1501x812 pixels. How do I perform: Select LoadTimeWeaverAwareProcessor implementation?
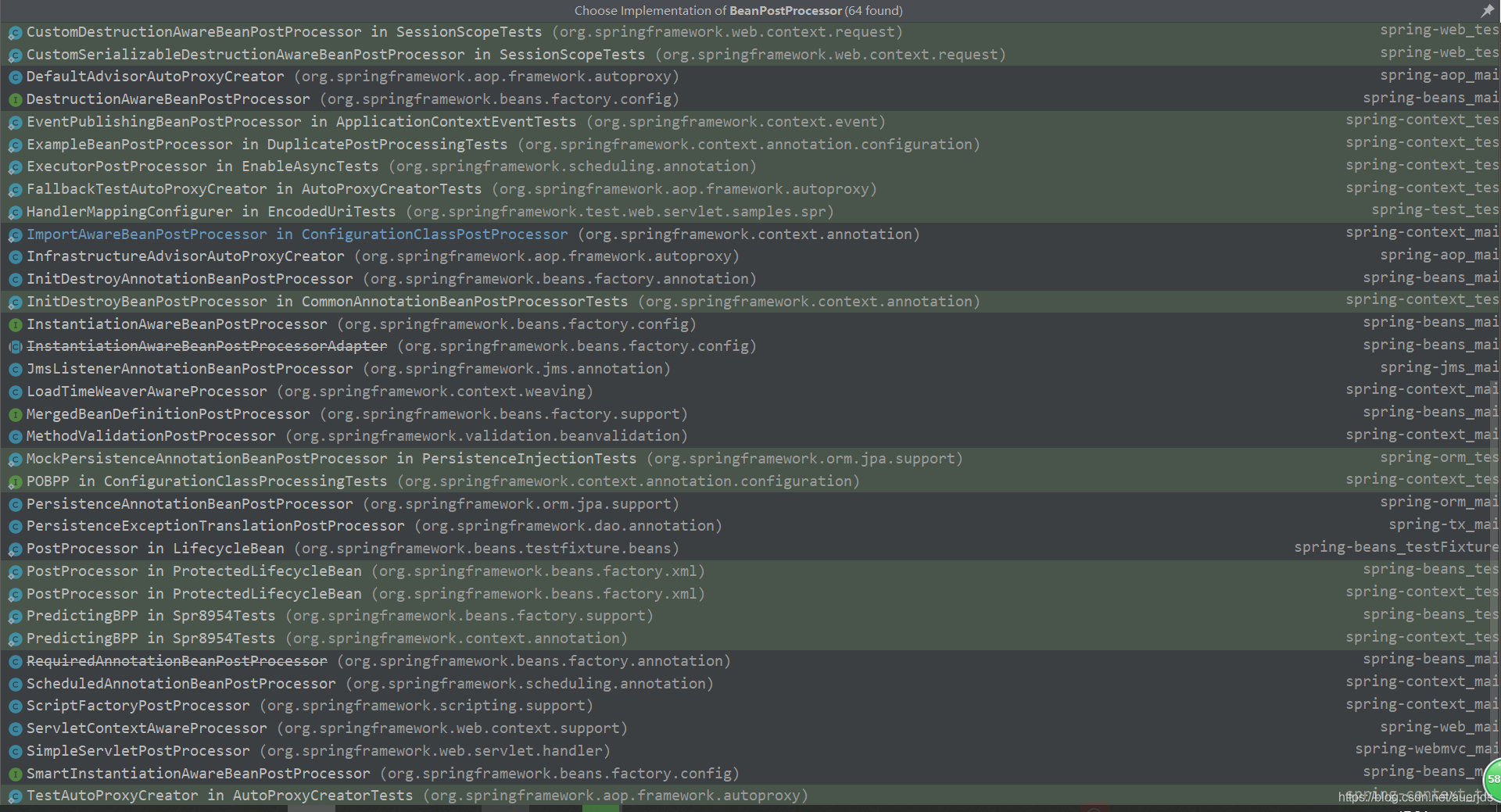pyautogui.click(x=750, y=392)
